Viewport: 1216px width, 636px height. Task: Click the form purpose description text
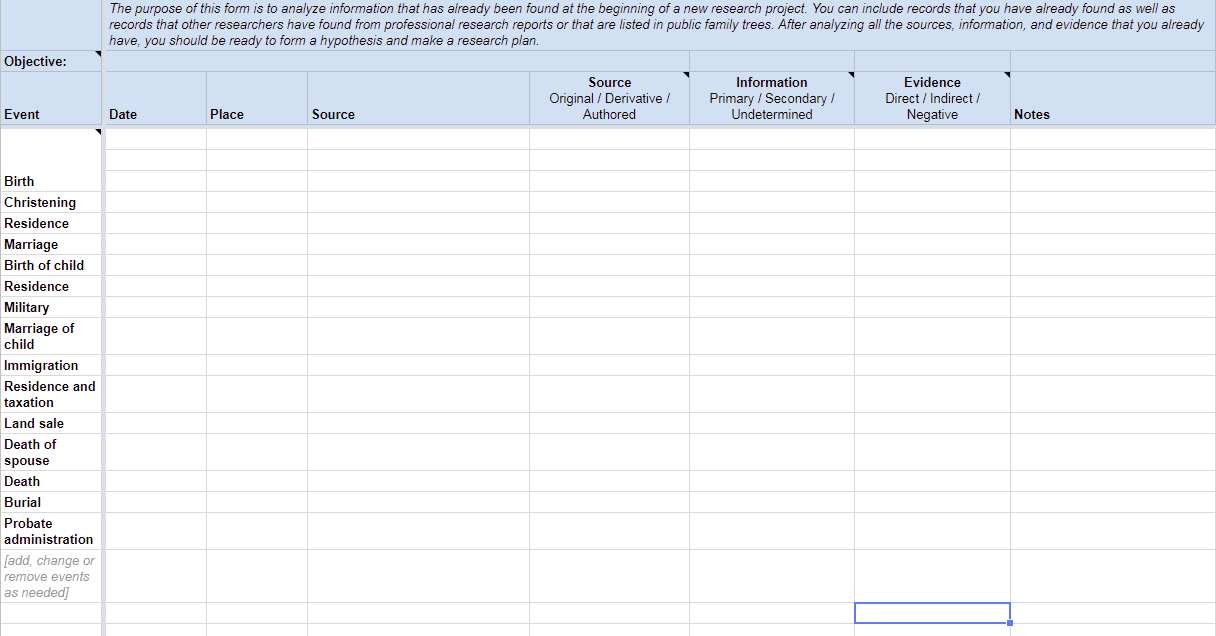(656, 24)
